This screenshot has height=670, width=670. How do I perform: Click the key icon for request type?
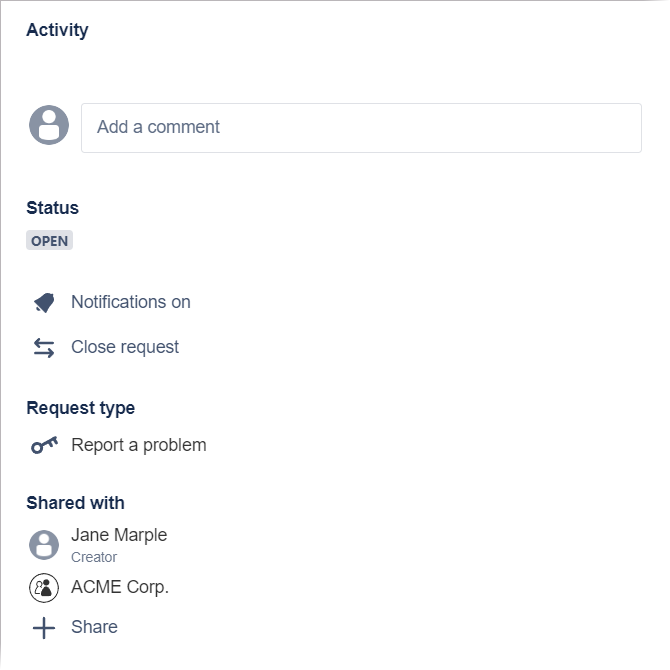44,445
